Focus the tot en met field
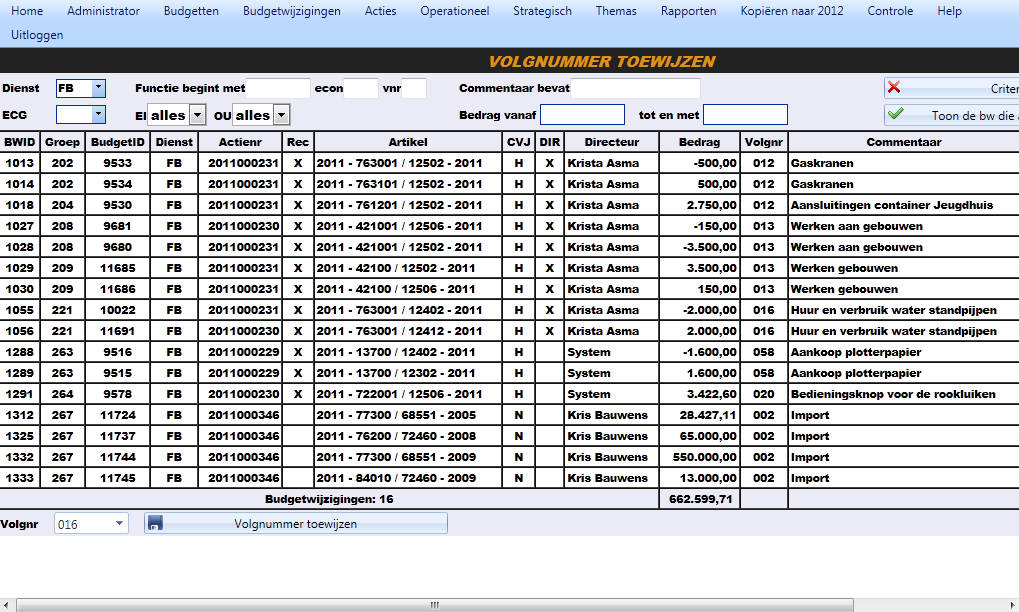Image resolution: width=1019 pixels, height=612 pixels. coord(745,114)
